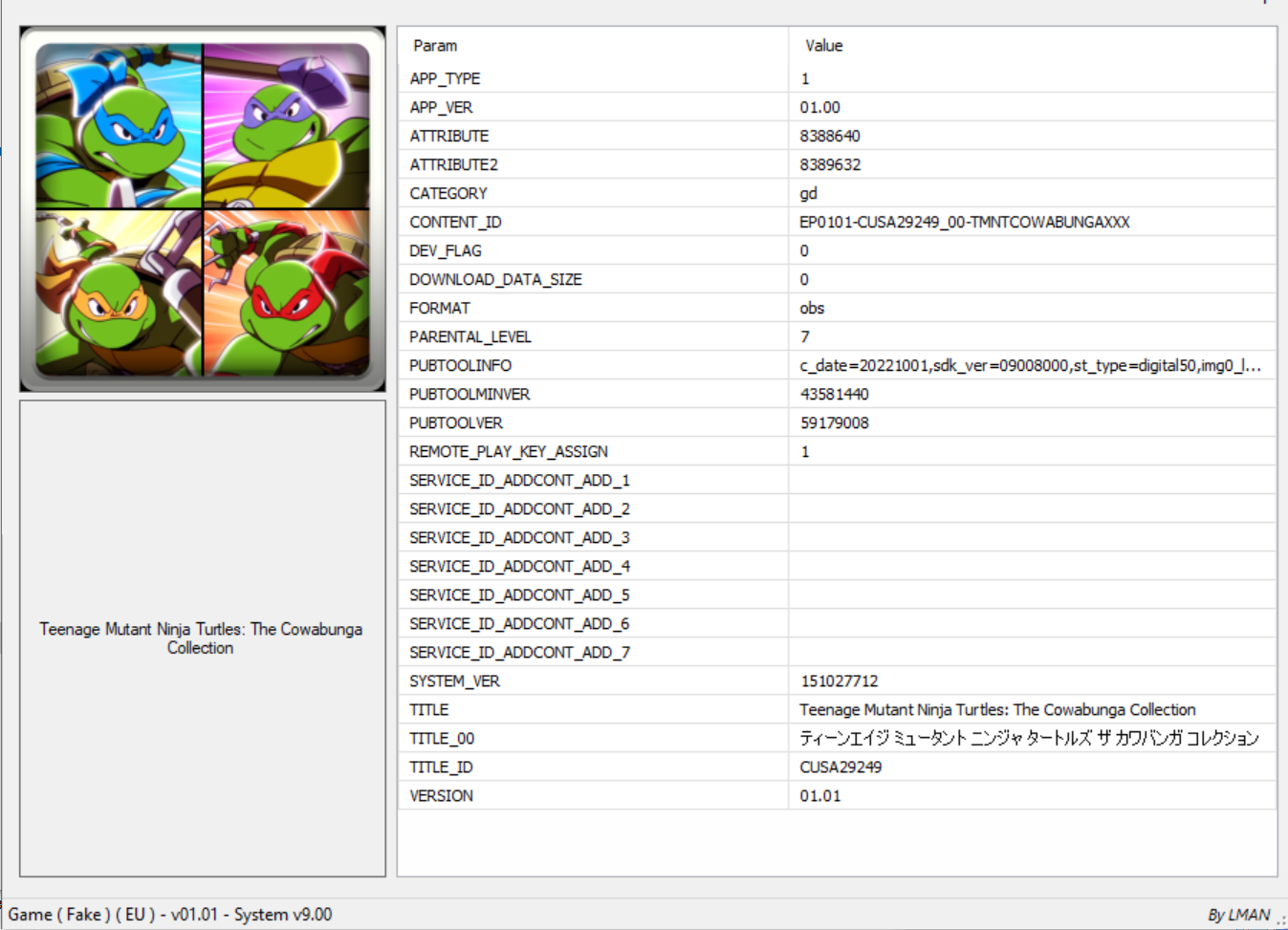Select the CONTENT_ID parameter name

(x=455, y=222)
